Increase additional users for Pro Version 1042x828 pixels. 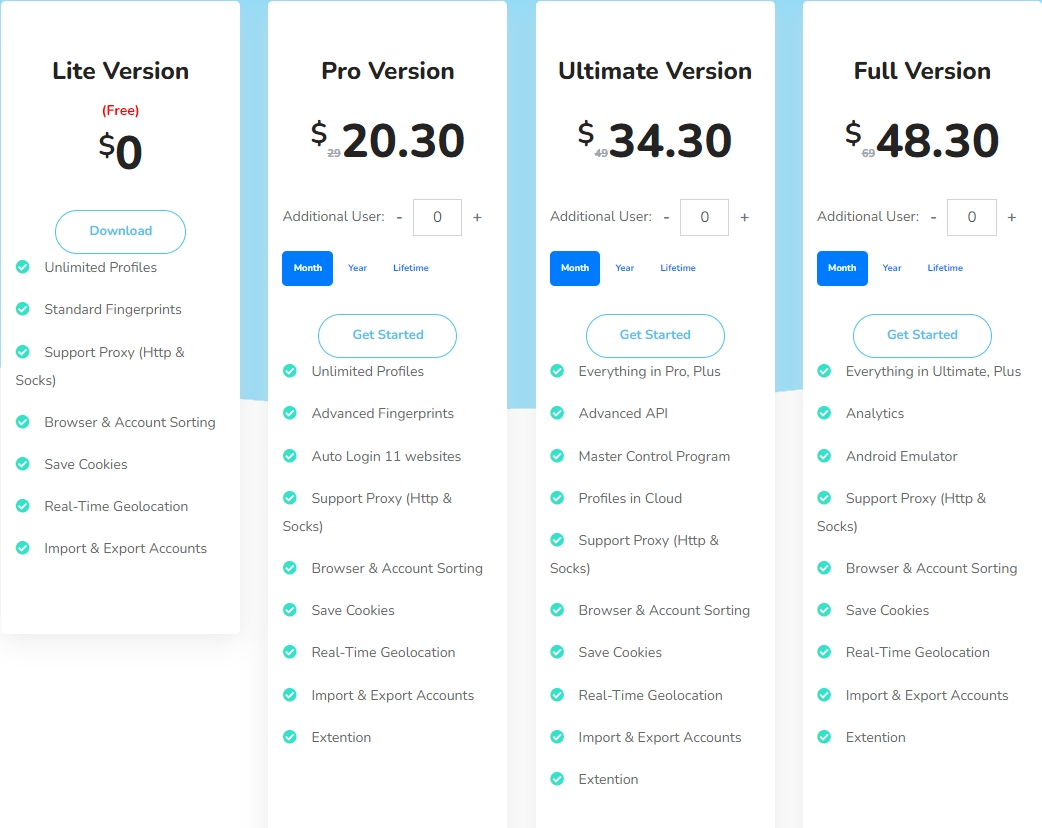pos(477,217)
